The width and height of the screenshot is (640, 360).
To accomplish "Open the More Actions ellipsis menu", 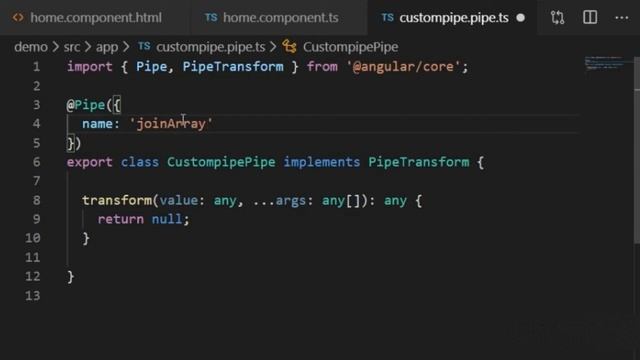I will [x=622, y=18].
